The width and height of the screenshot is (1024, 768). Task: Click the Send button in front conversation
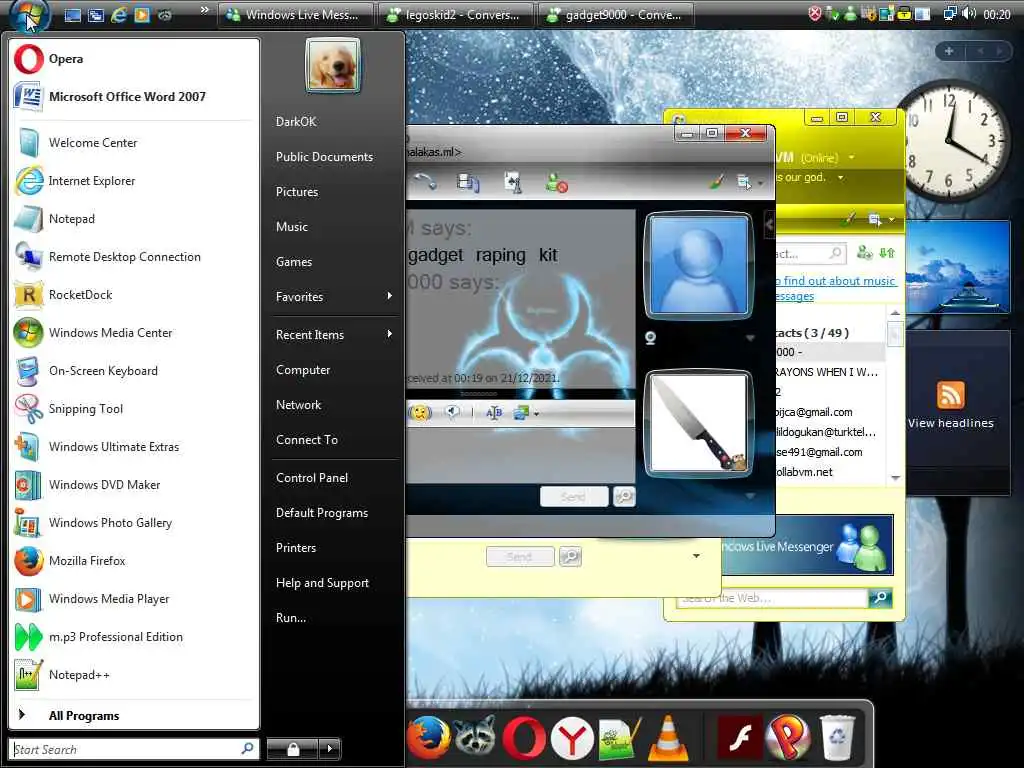[x=573, y=497]
